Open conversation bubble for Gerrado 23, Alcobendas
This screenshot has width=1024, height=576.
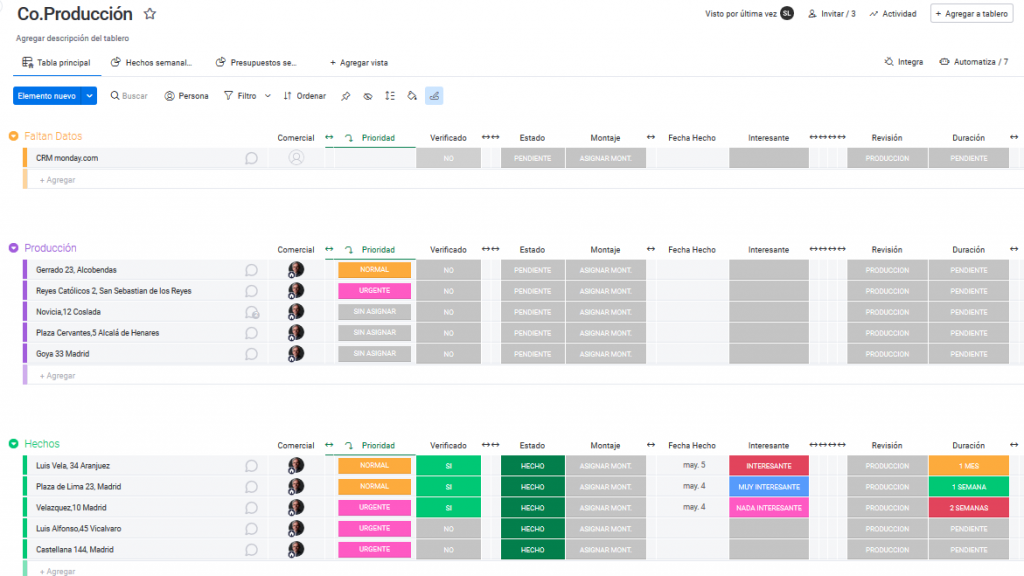(x=252, y=270)
